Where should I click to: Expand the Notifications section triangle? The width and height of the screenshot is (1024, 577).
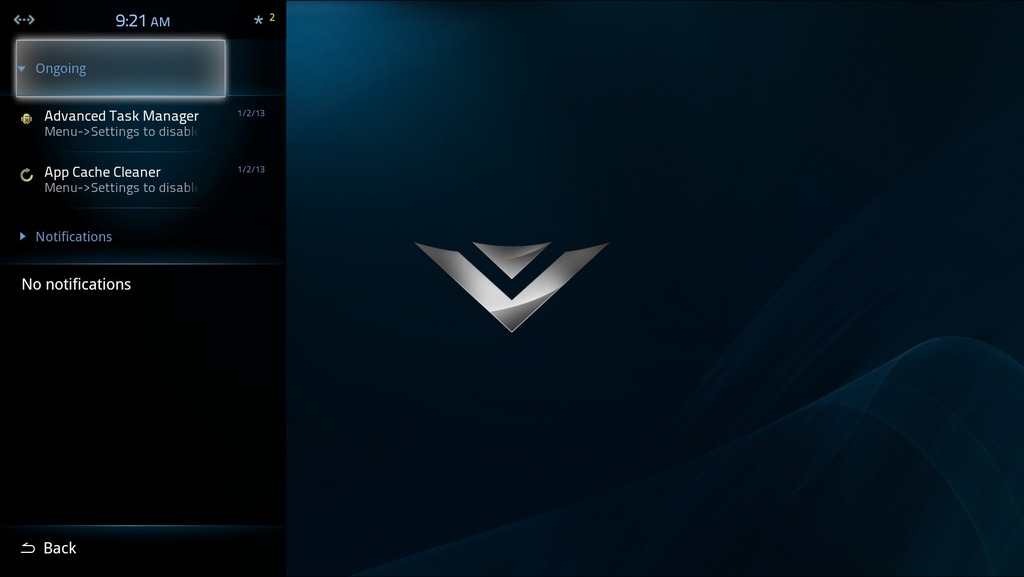[23, 236]
